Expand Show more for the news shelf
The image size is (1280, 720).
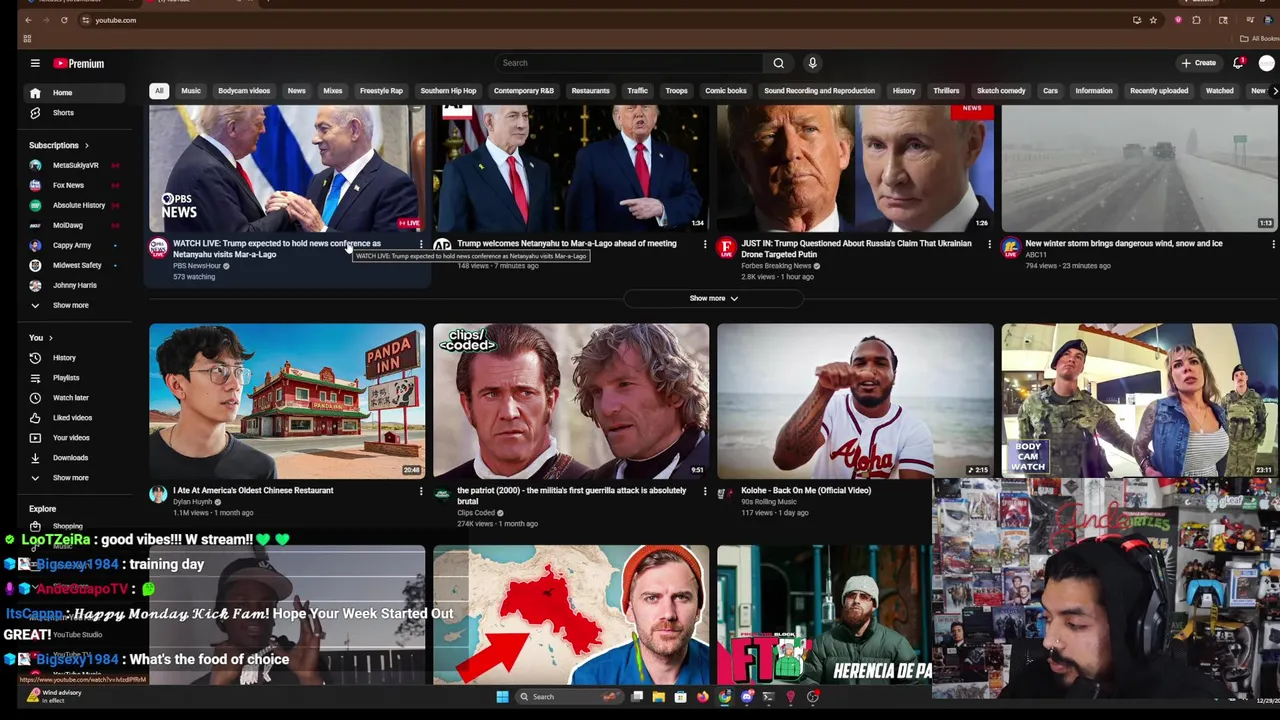point(713,298)
